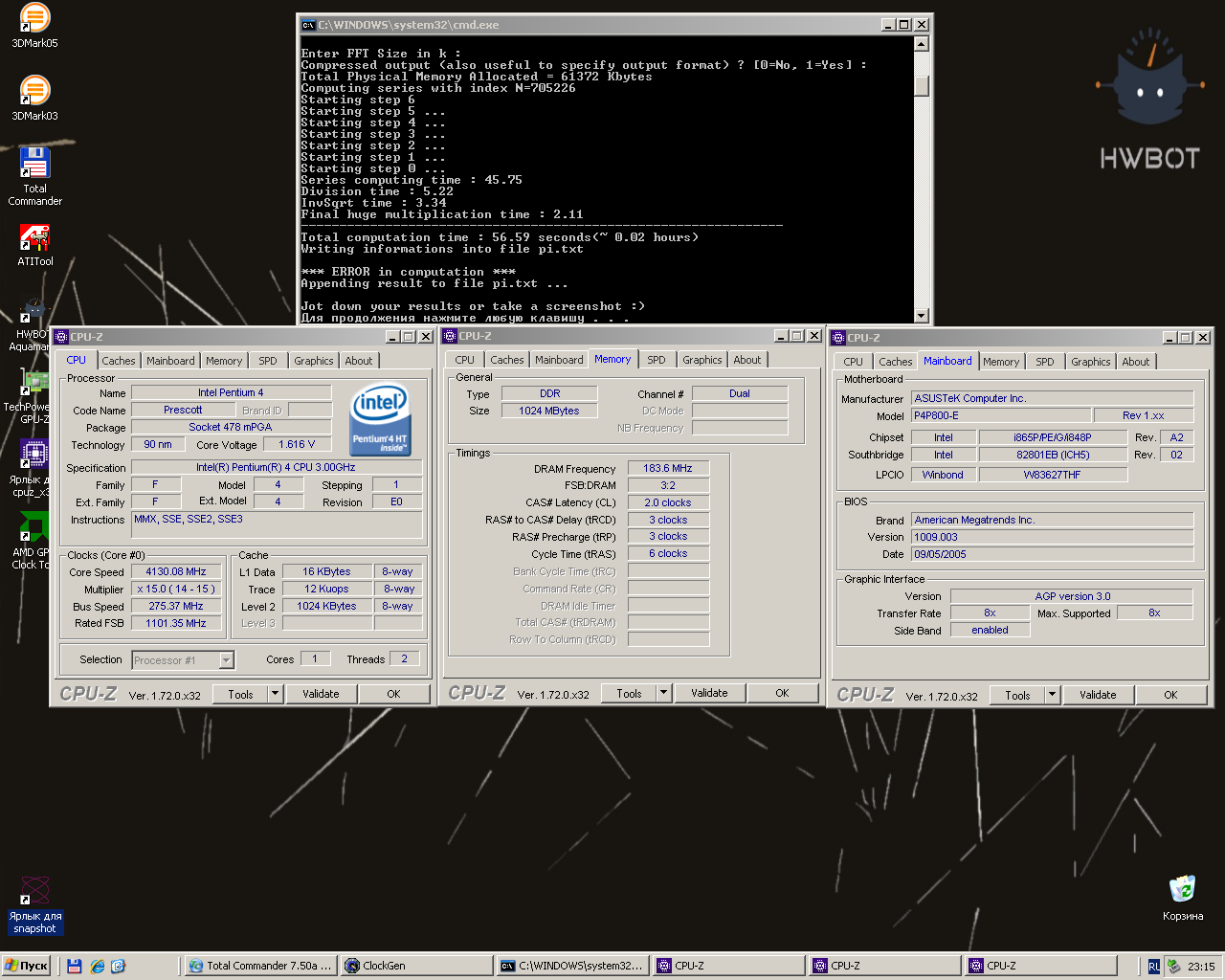1225x980 pixels.
Task: Select CPU tab in right CPU-Z window
Action: 854,362
